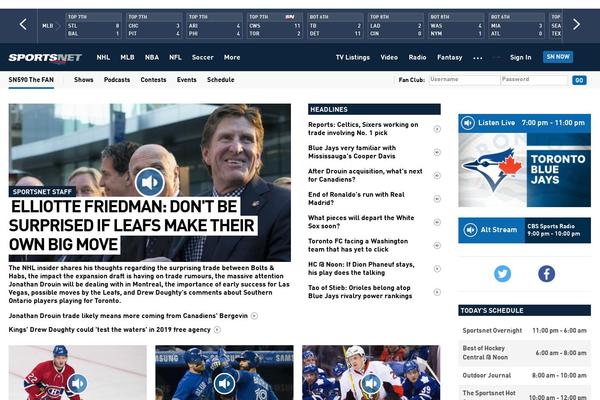Click the 'Sportsnet Overnight' schedule row
The width and height of the screenshot is (600, 400).
tap(525, 330)
